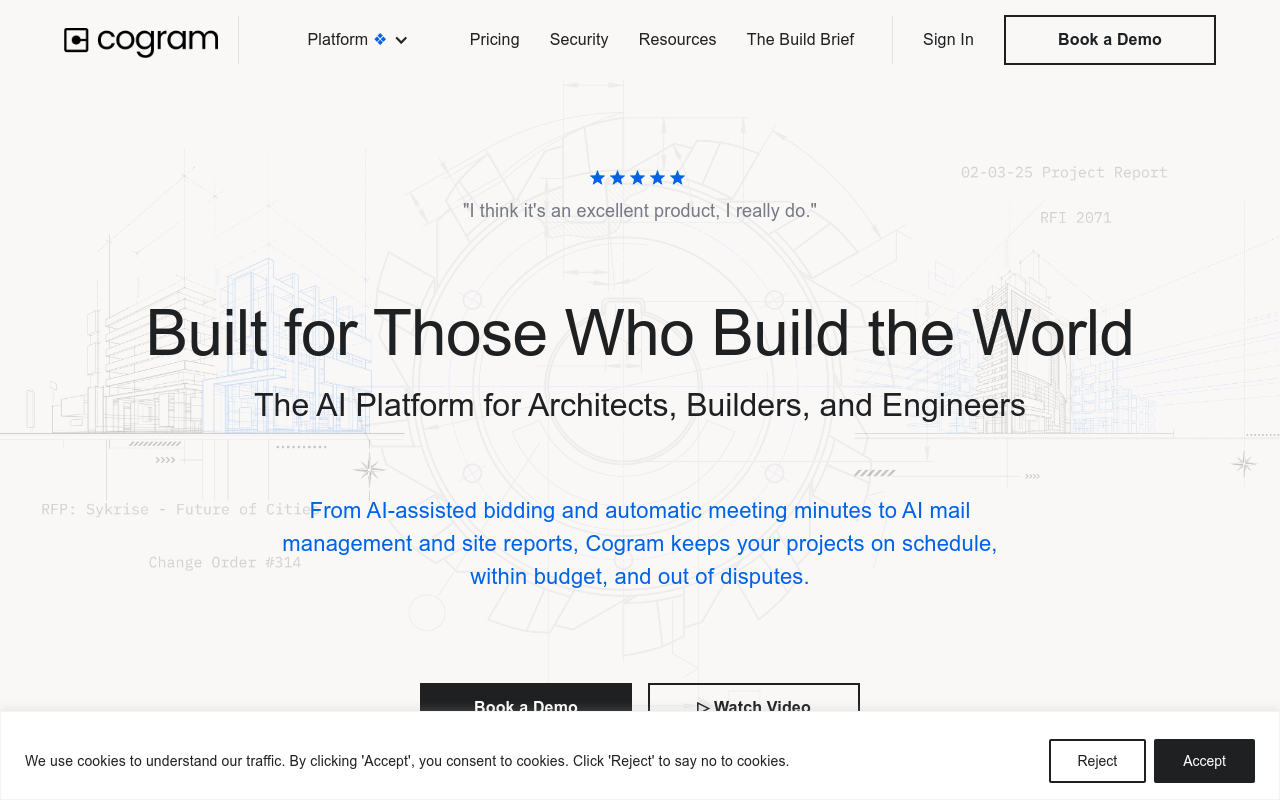Click the Sign In link
Screen dimensions: 1280x800
tap(948, 40)
